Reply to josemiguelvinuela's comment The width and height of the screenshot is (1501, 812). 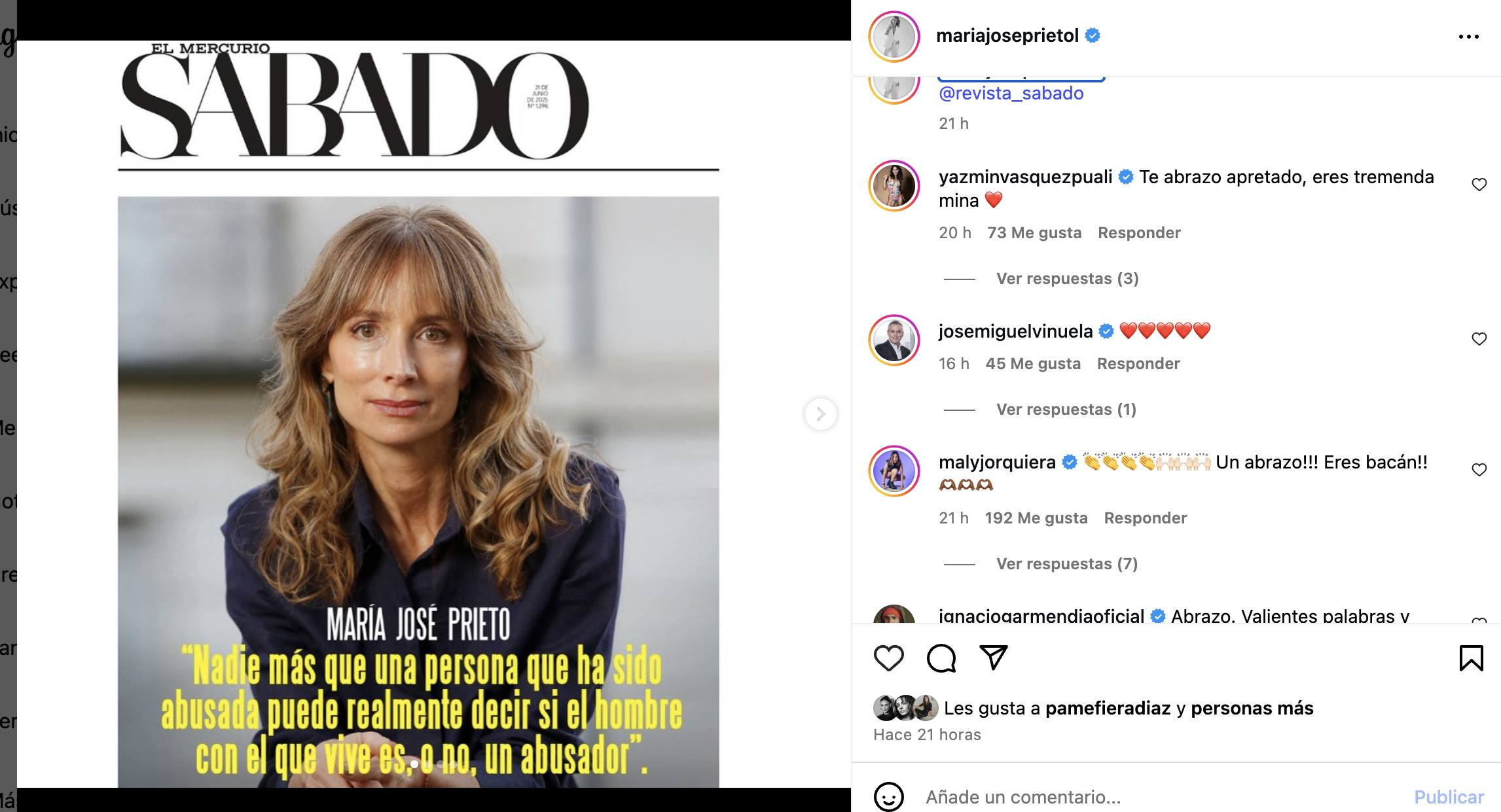pyautogui.click(x=1138, y=364)
